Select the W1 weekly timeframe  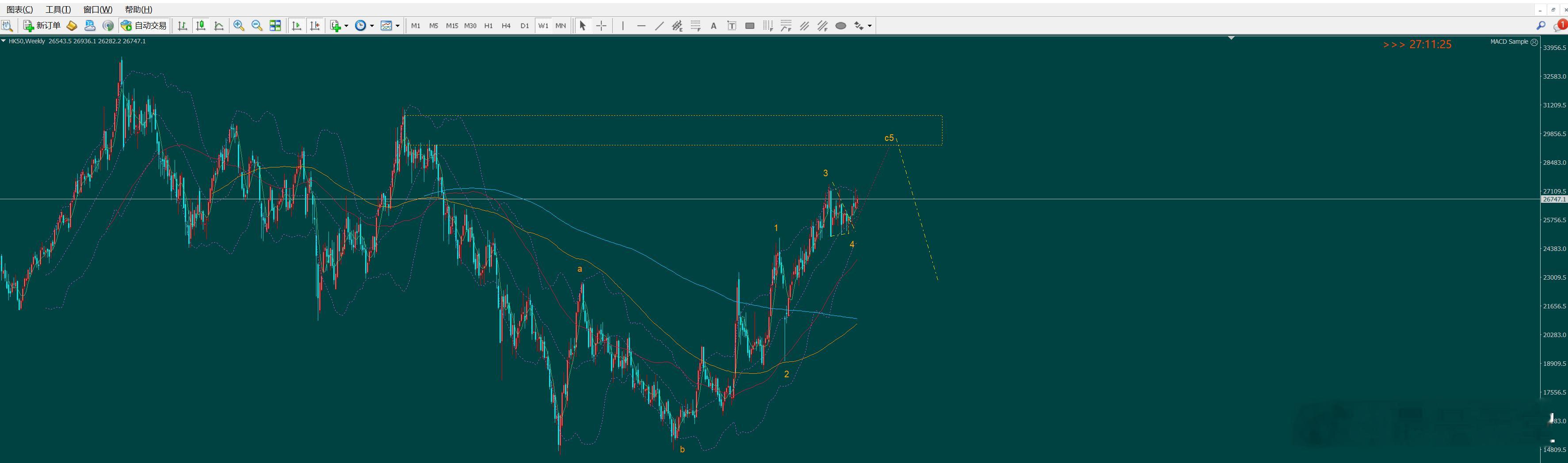(543, 26)
